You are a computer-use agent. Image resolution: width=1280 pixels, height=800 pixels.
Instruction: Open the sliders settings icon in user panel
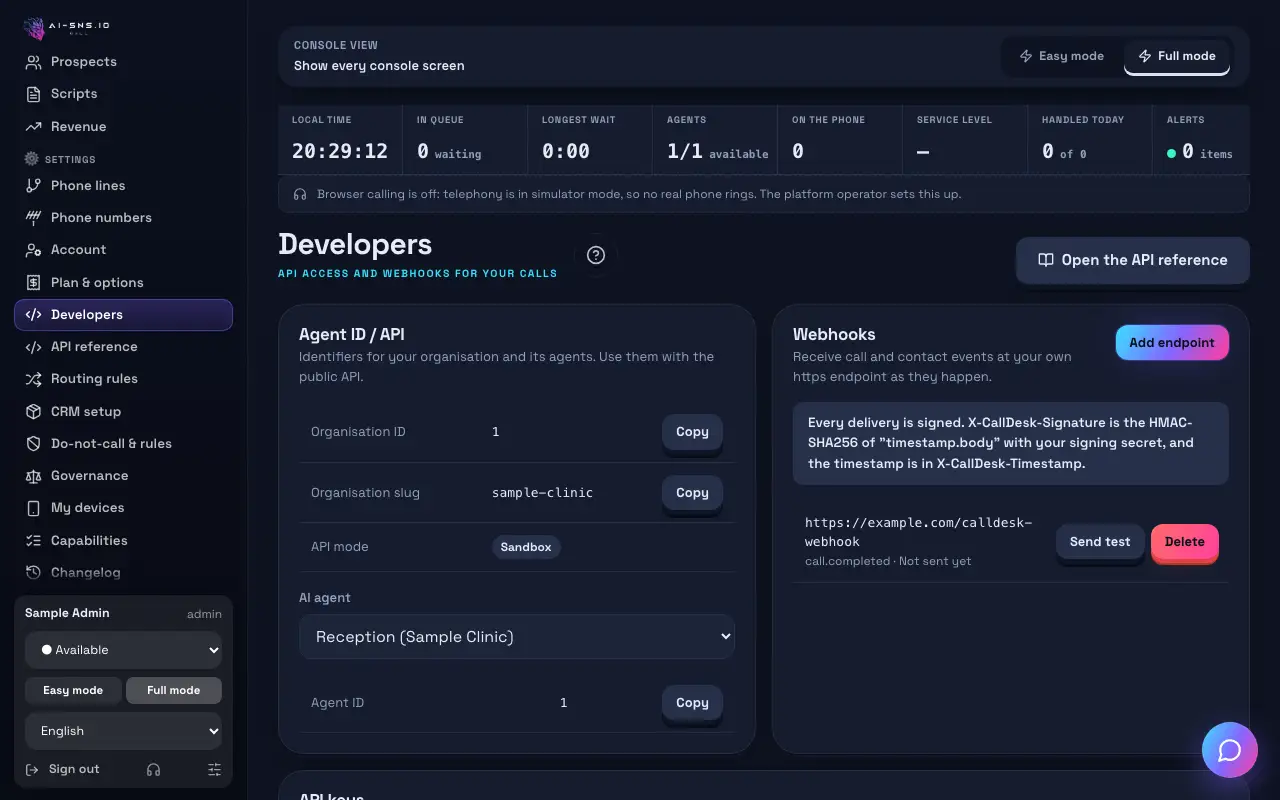[x=214, y=769]
